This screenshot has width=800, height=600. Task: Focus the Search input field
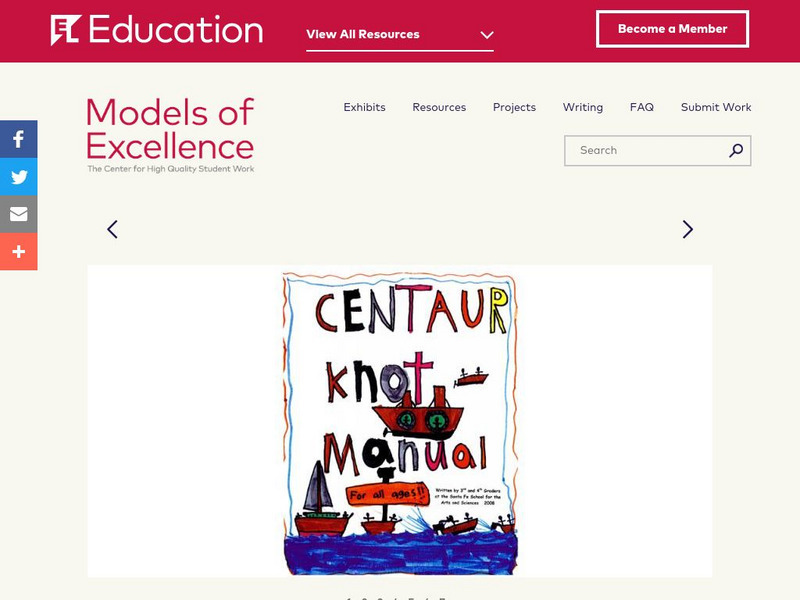pyautogui.click(x=645, y=151)
